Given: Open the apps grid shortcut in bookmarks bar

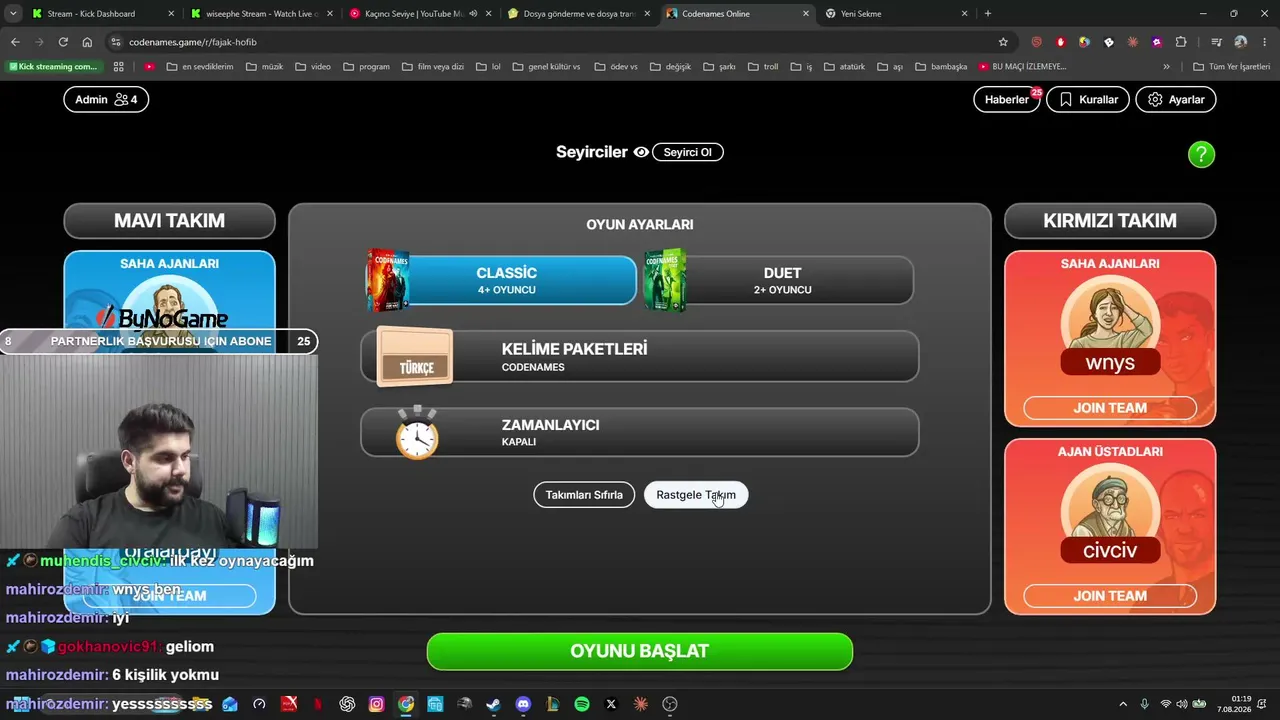Looking at the screenshot, I should 118,67.
